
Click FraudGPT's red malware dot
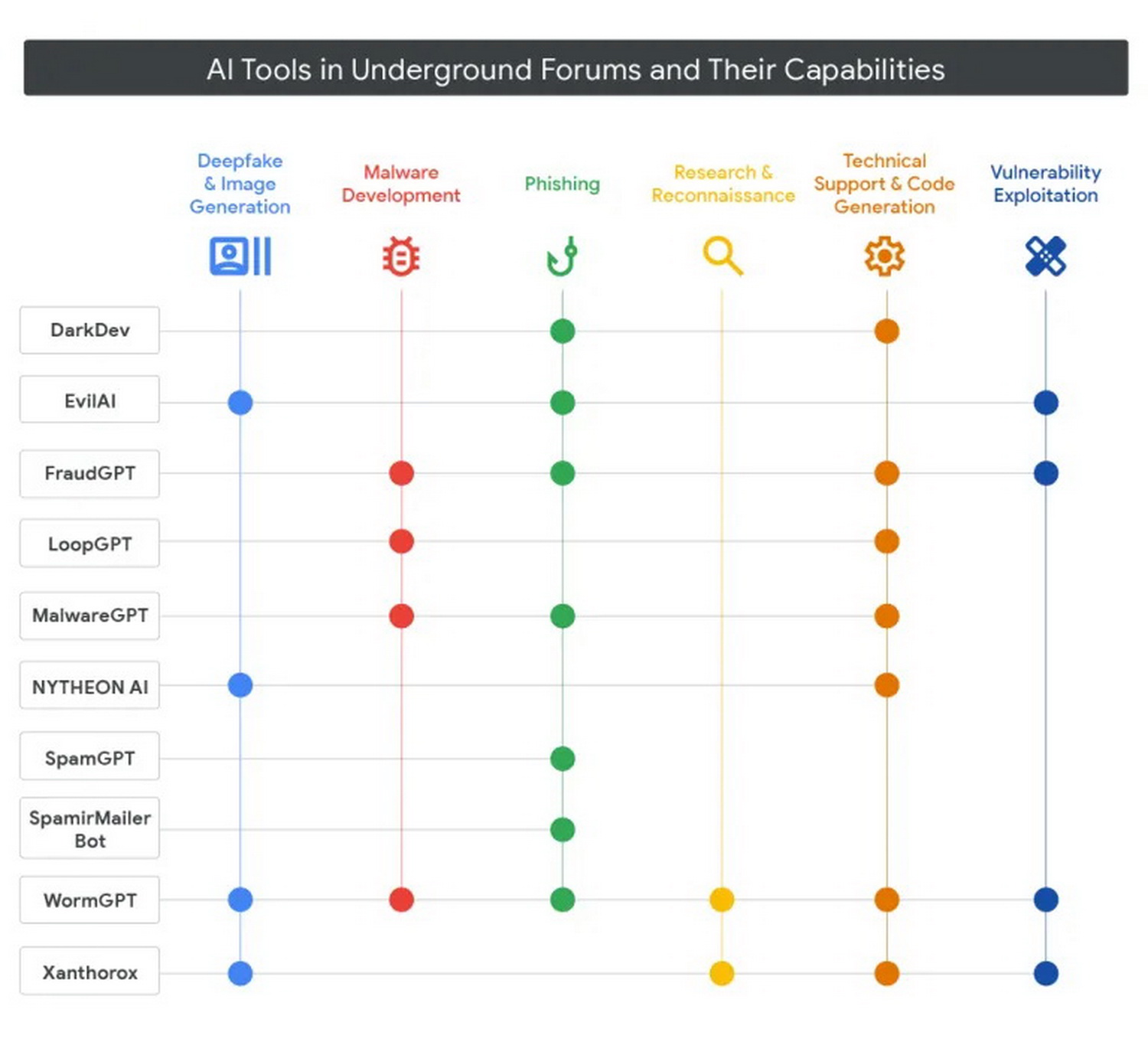pos(401,473)
